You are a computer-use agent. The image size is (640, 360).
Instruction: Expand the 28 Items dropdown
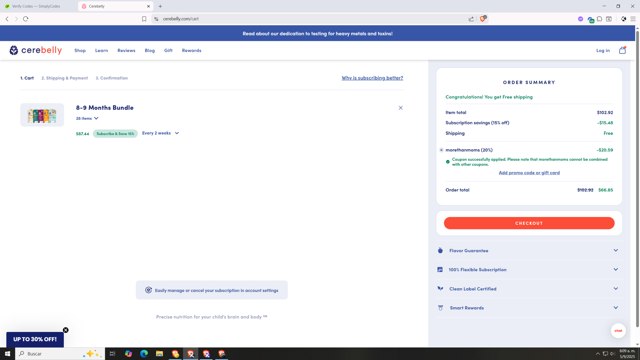[87, 118]
